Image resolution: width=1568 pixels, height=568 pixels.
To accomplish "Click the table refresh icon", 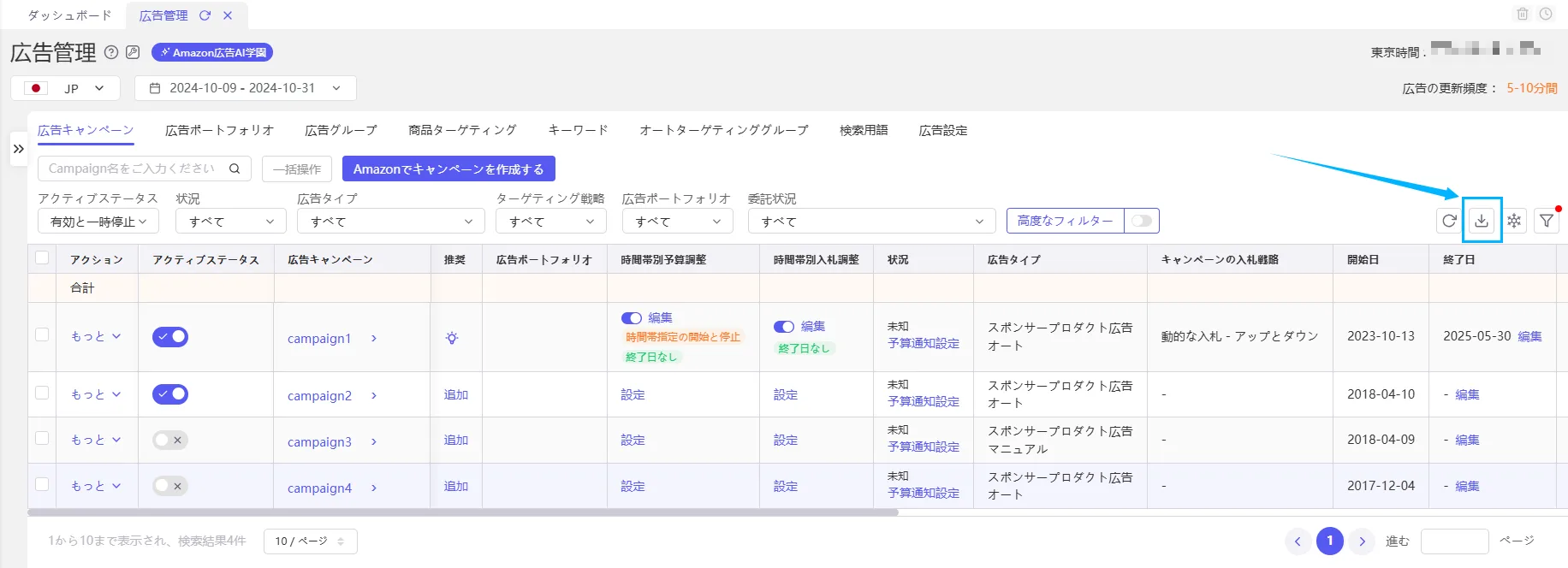I will click(1449, 221).
